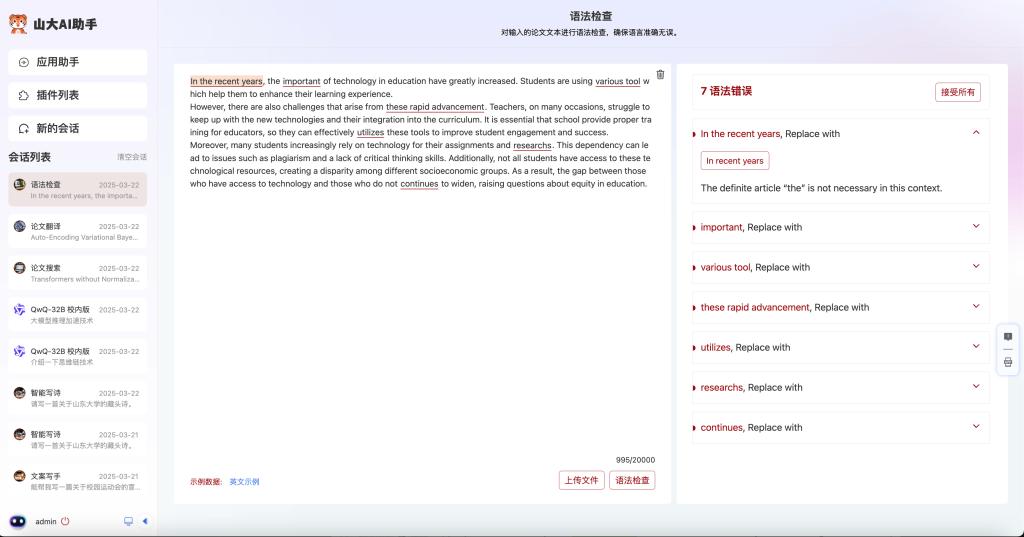
Task: Click 上传文件 button
Action: pyautogui.click(x=581, y=480)
